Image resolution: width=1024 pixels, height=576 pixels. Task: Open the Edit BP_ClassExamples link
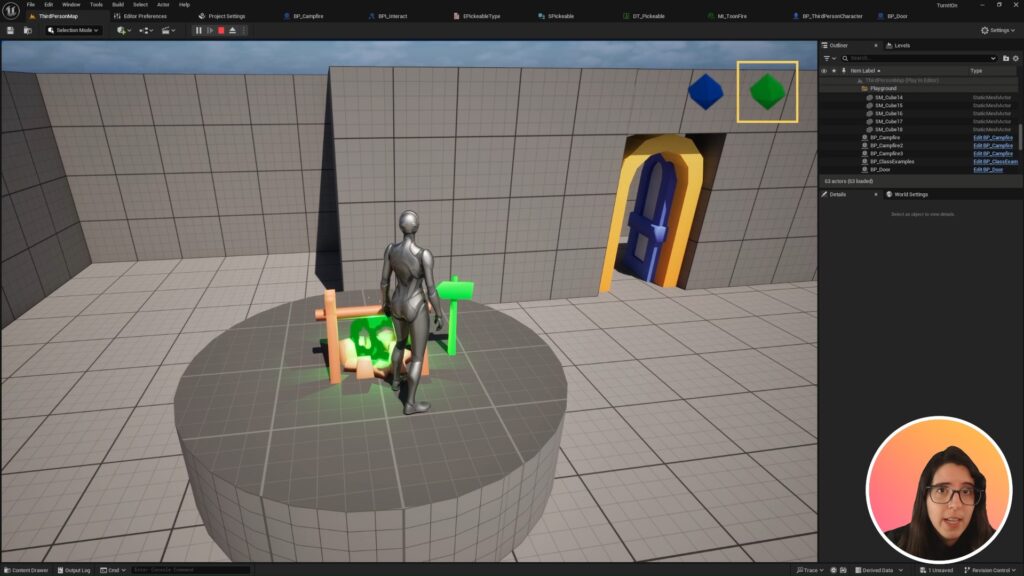995,161
